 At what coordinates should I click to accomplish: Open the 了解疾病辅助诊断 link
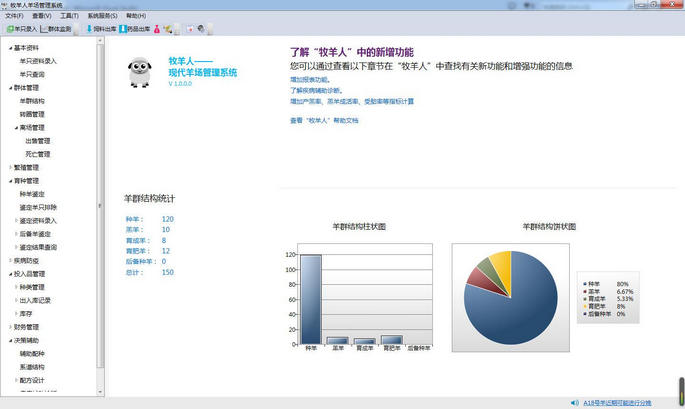316,90
